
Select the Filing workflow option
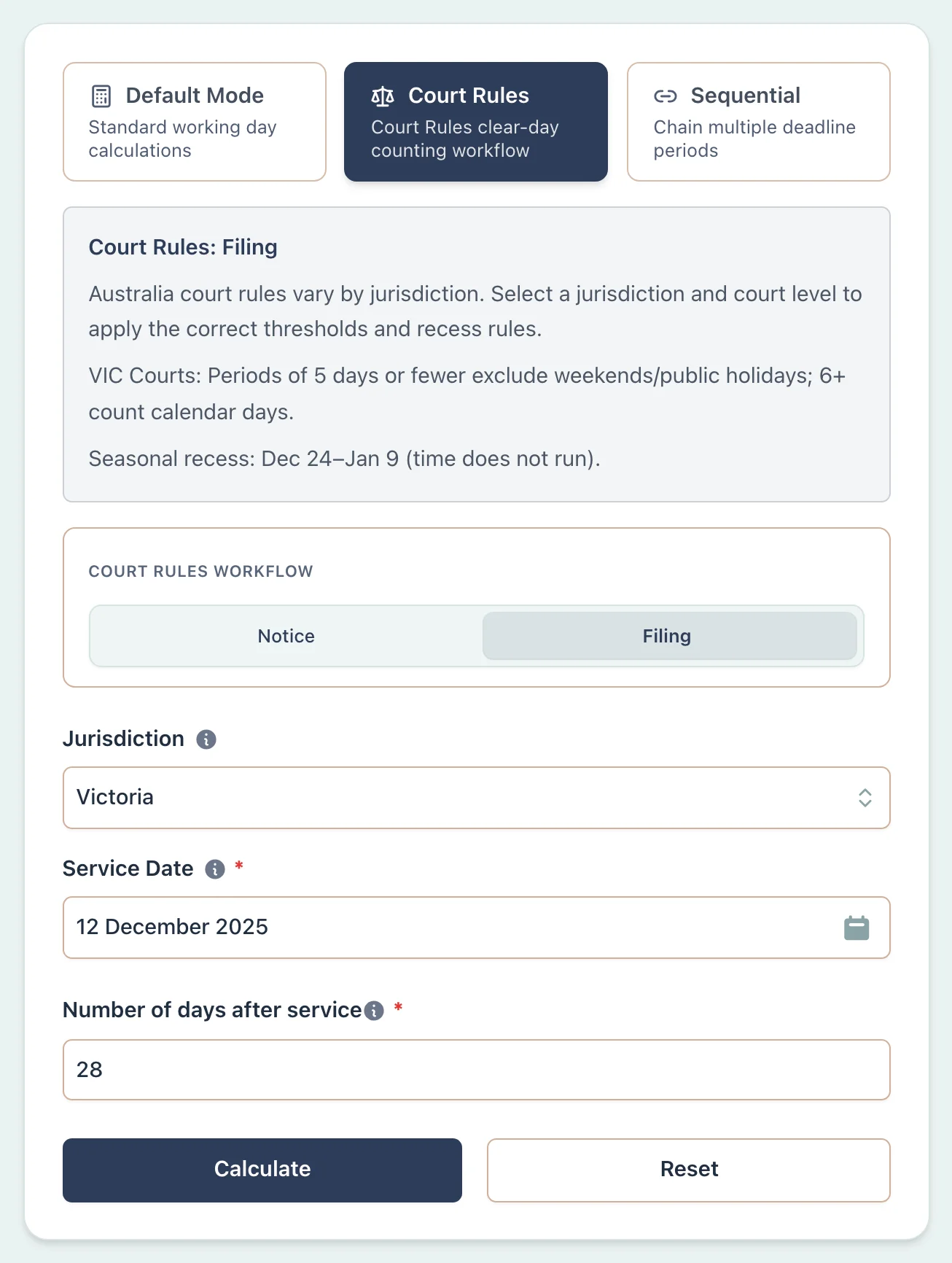coord(668,636)
